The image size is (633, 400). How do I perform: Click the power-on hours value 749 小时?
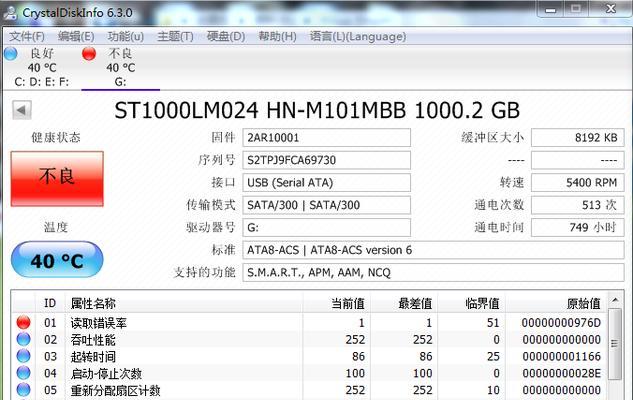coord(578,228)
